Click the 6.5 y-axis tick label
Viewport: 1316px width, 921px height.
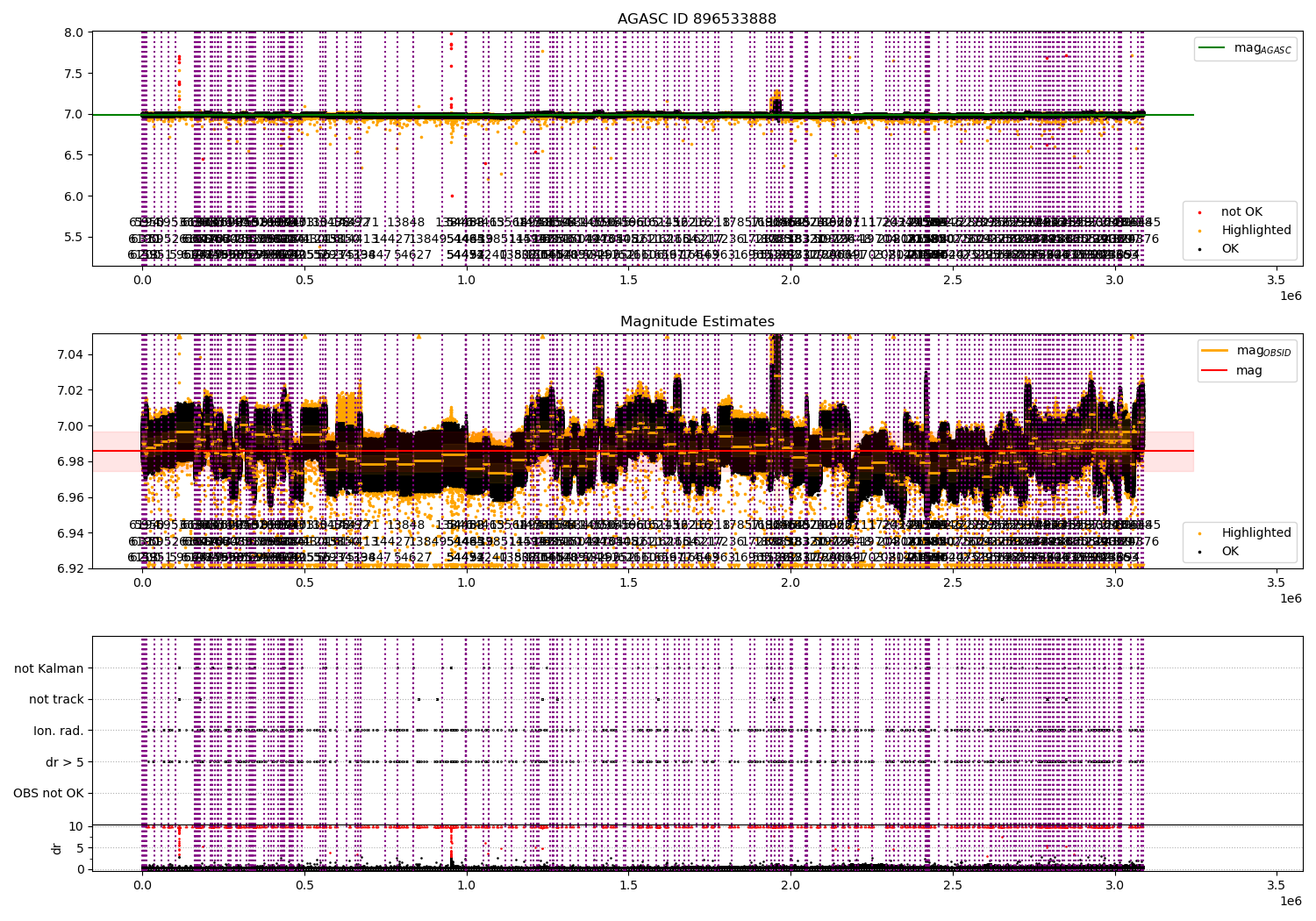click(75, 155)
